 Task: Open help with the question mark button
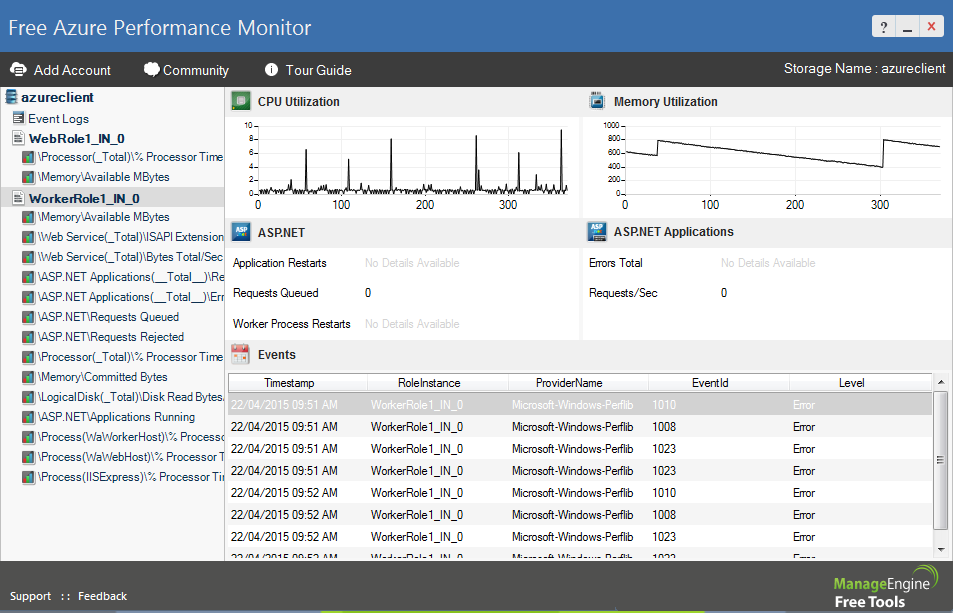click(x=883, y=27)
